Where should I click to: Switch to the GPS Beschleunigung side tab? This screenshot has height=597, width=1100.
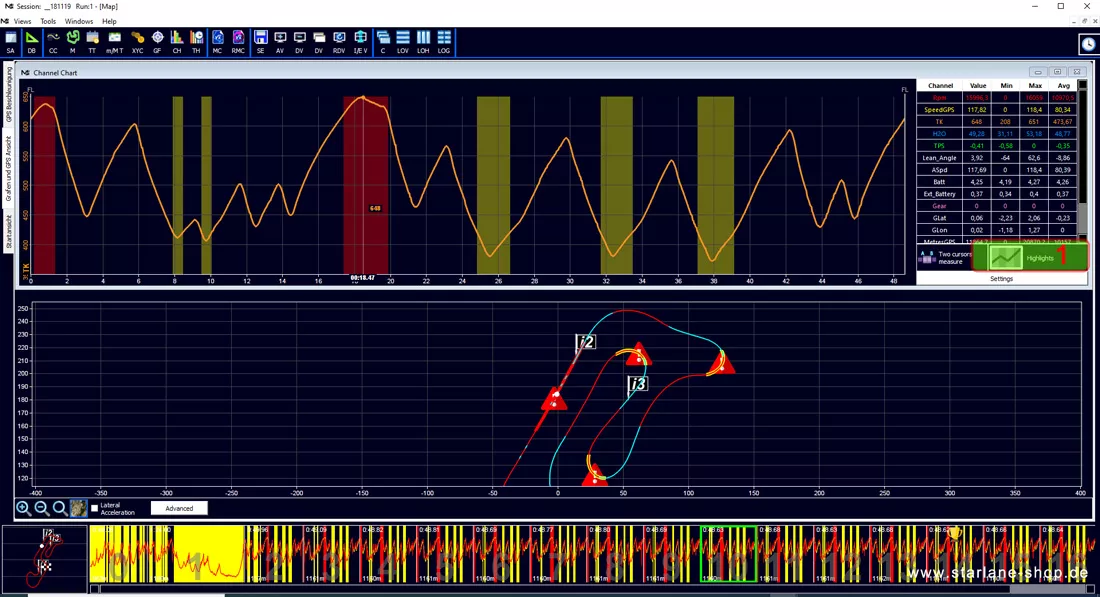pos(9,96)
